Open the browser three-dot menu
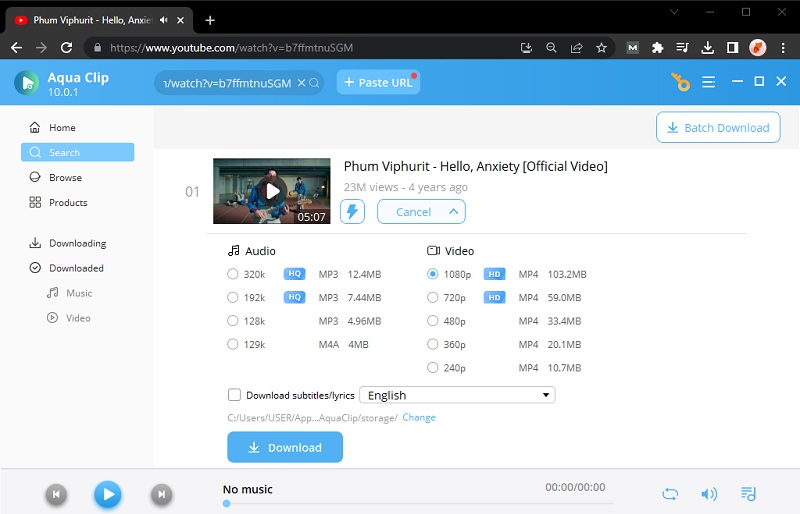800x514 pixels. (783, 48)
